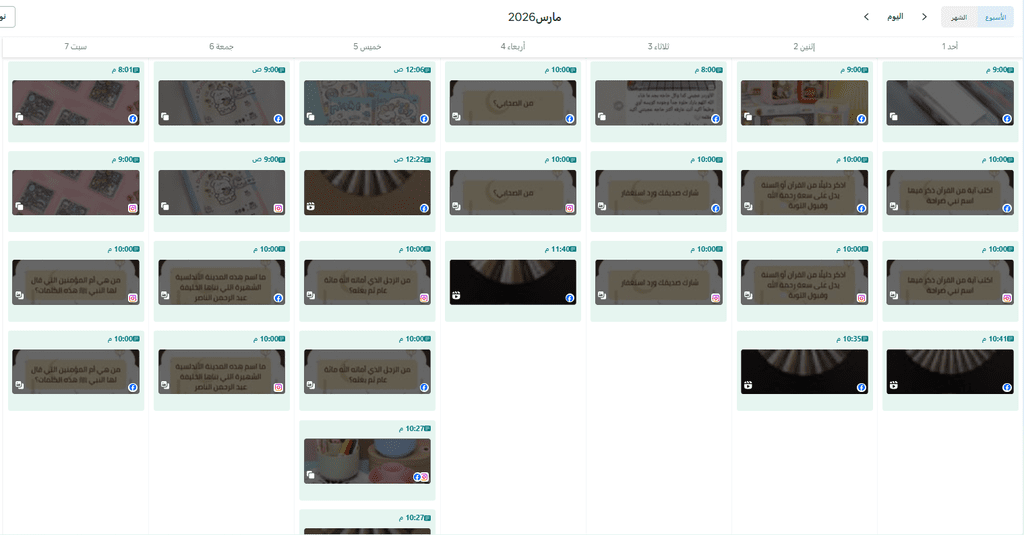Click the arrow between اليوم and الشهر
Screen dimensions: 1024x535
point(924,17)
